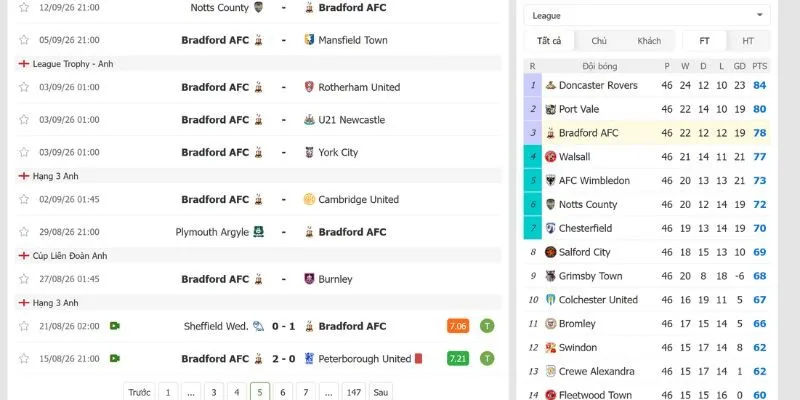
Task: Click the Doncaster Rovers crest in standings
Action: pos(551,85)
